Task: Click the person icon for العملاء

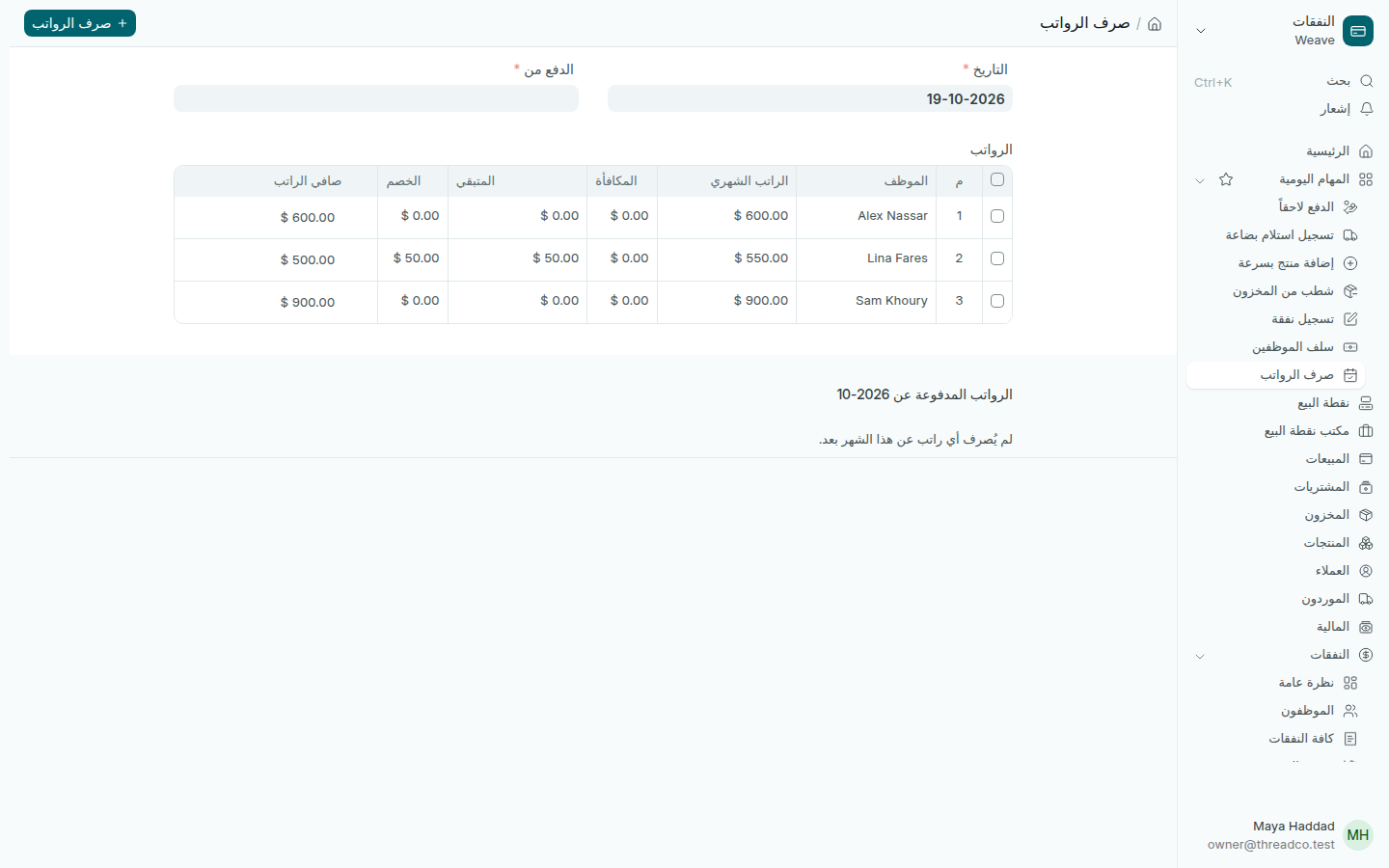Action: (x=1366, y=571)
